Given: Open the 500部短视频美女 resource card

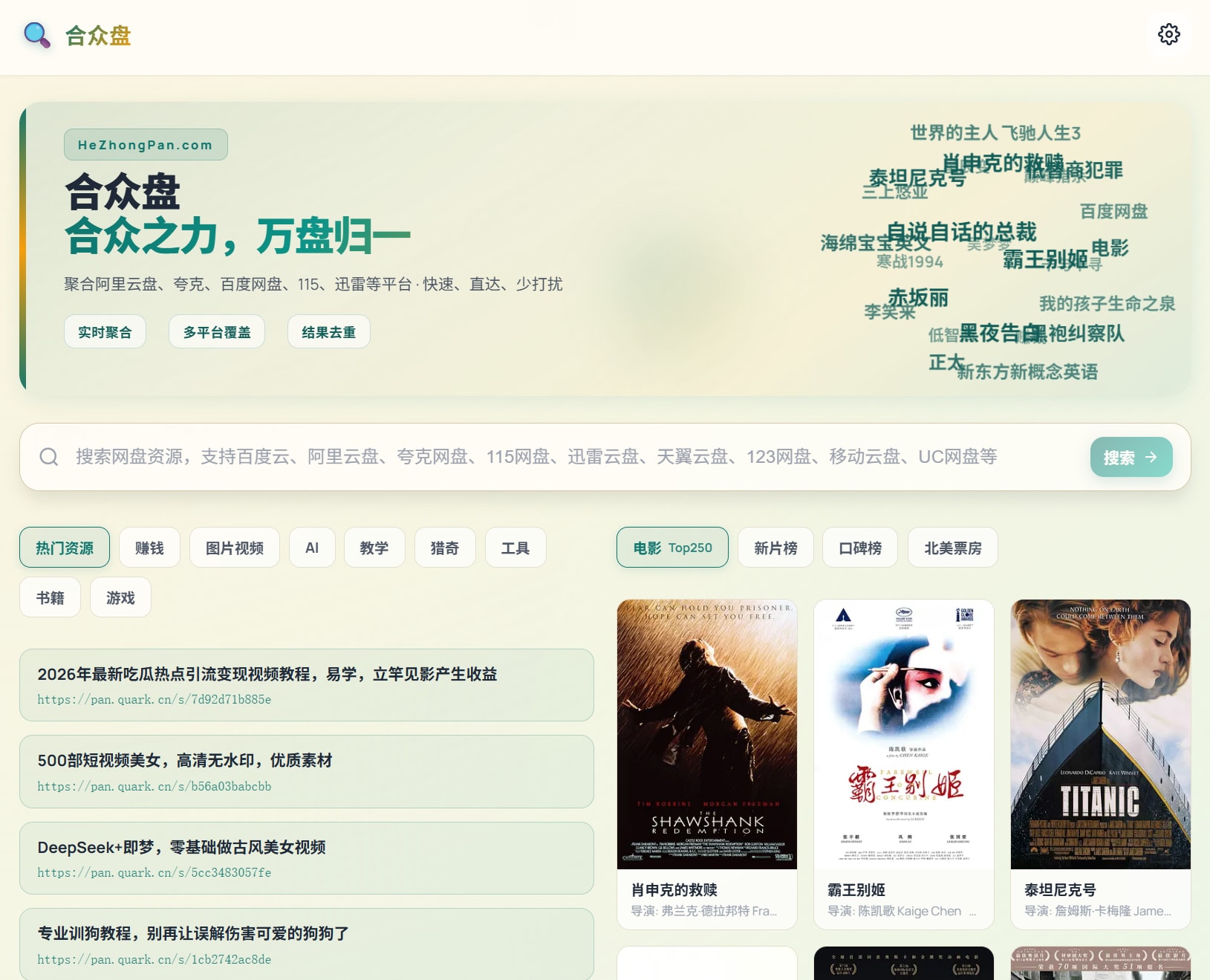Looking at the screenshot, I should coord(307,771).
